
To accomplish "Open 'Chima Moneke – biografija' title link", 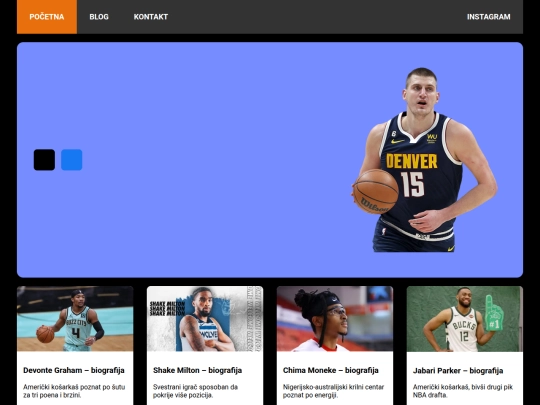I will pos(331,371).
